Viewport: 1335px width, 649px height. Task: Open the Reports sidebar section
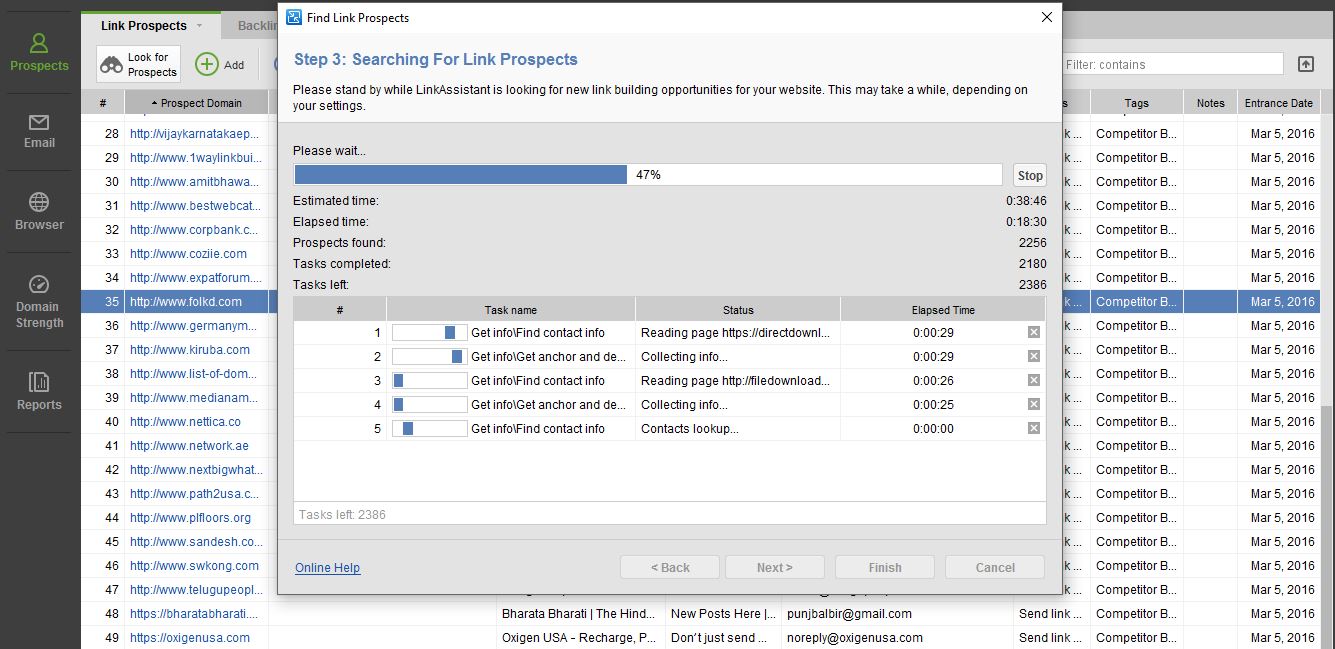coord(39,391)
